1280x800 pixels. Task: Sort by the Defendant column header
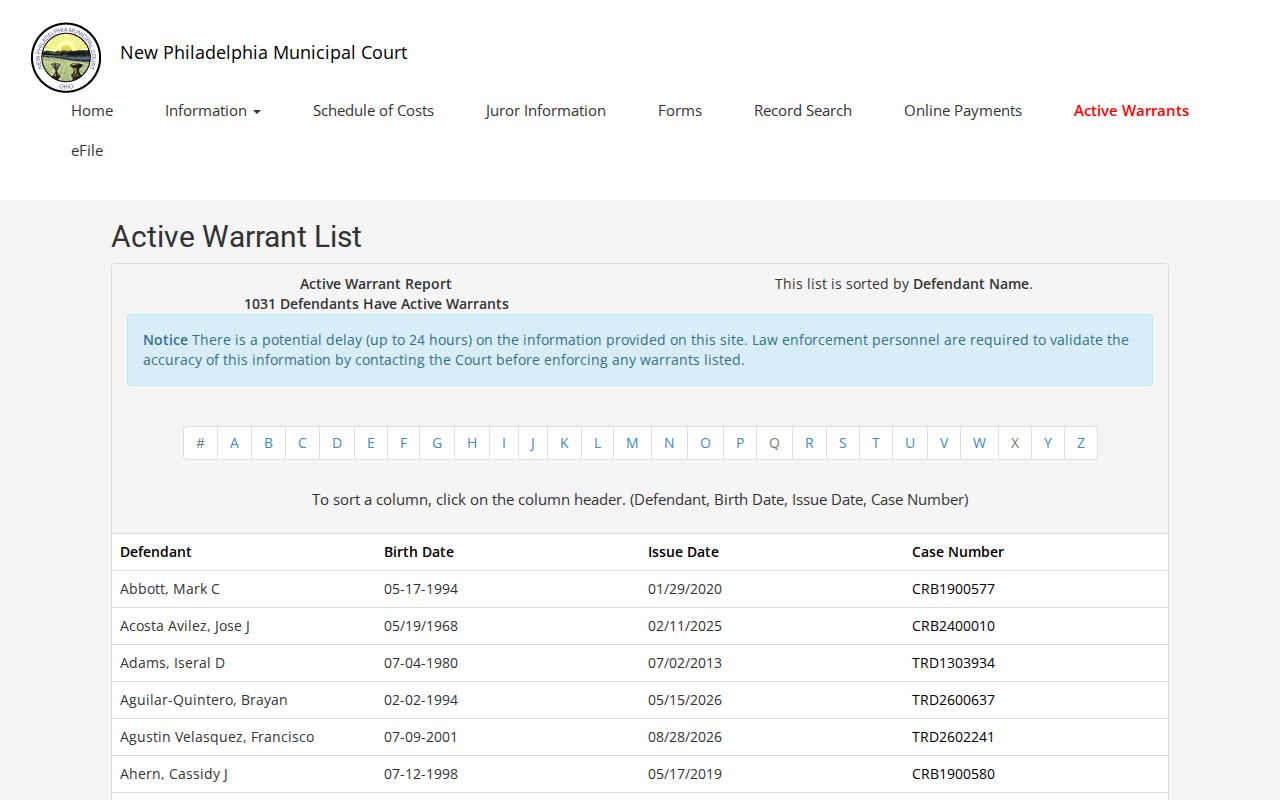click(x=156, y=552)
